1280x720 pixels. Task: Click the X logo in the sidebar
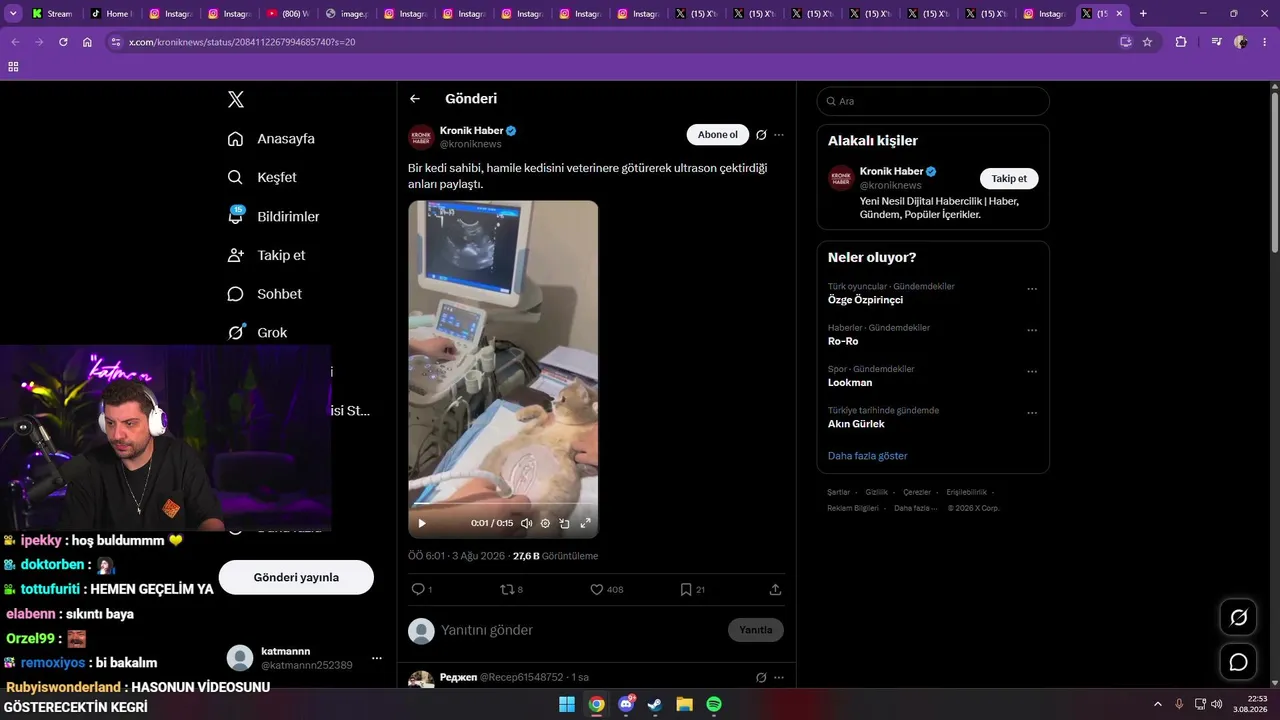coord(236,99)
